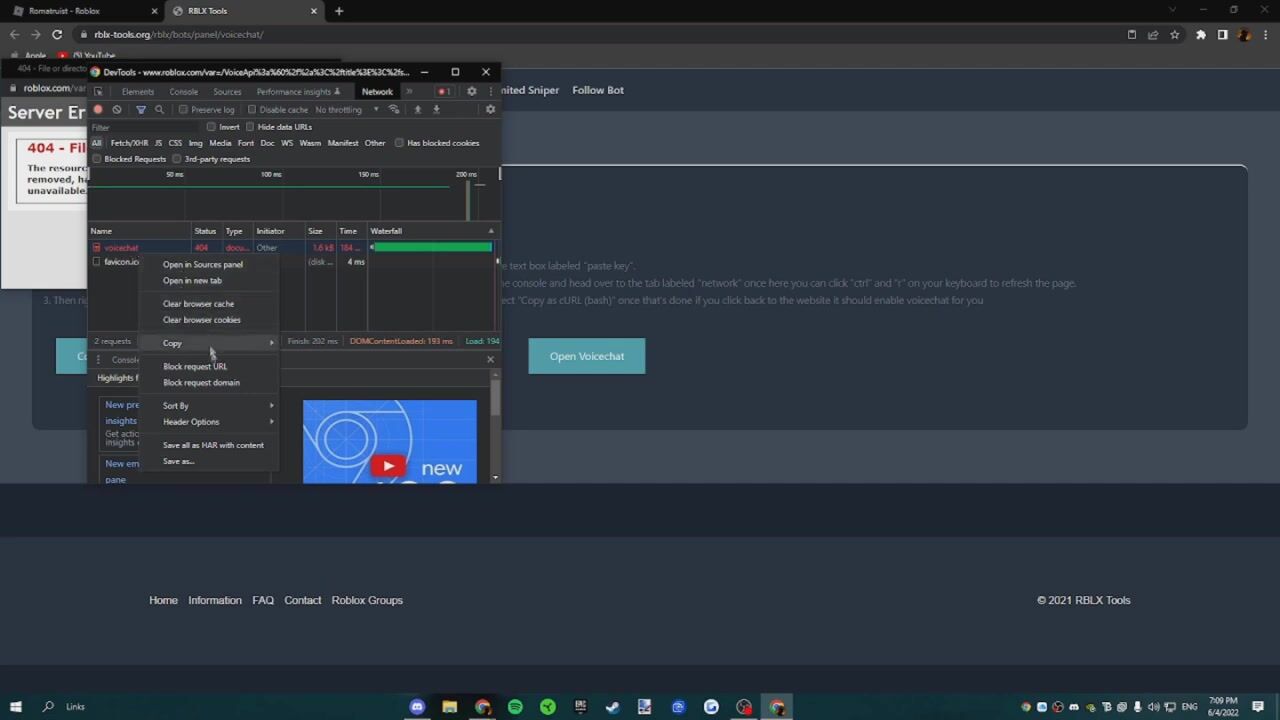The image size is (1280, 720).
Task: Switch to the Sources tab
Action: (x=227, y=92)
